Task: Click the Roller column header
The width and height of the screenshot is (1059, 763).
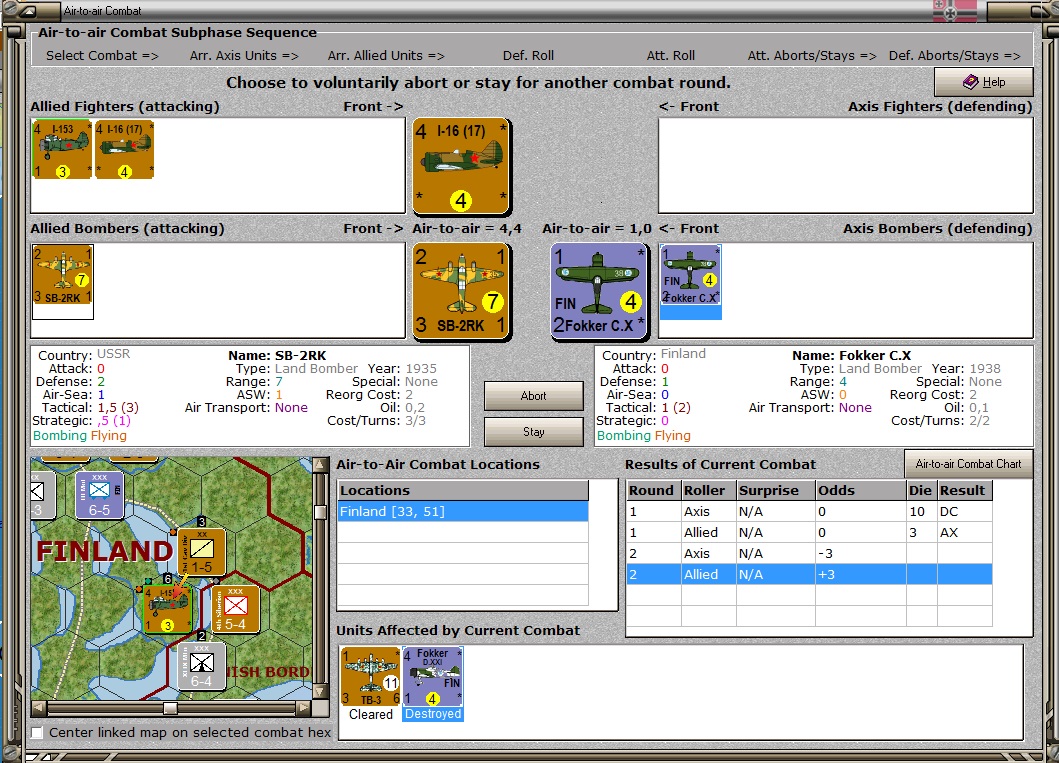Action: click(x=708, y=491)
